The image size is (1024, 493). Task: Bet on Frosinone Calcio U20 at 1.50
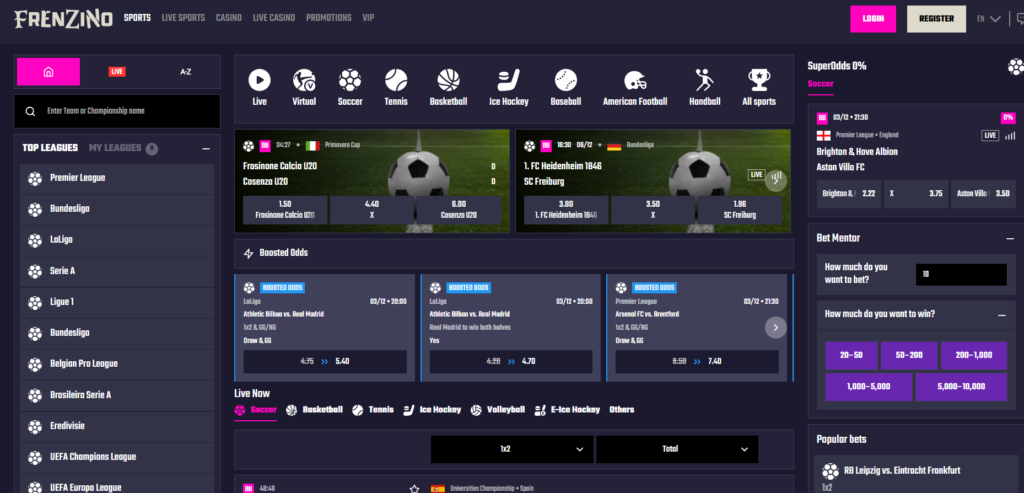click(285, 210)
